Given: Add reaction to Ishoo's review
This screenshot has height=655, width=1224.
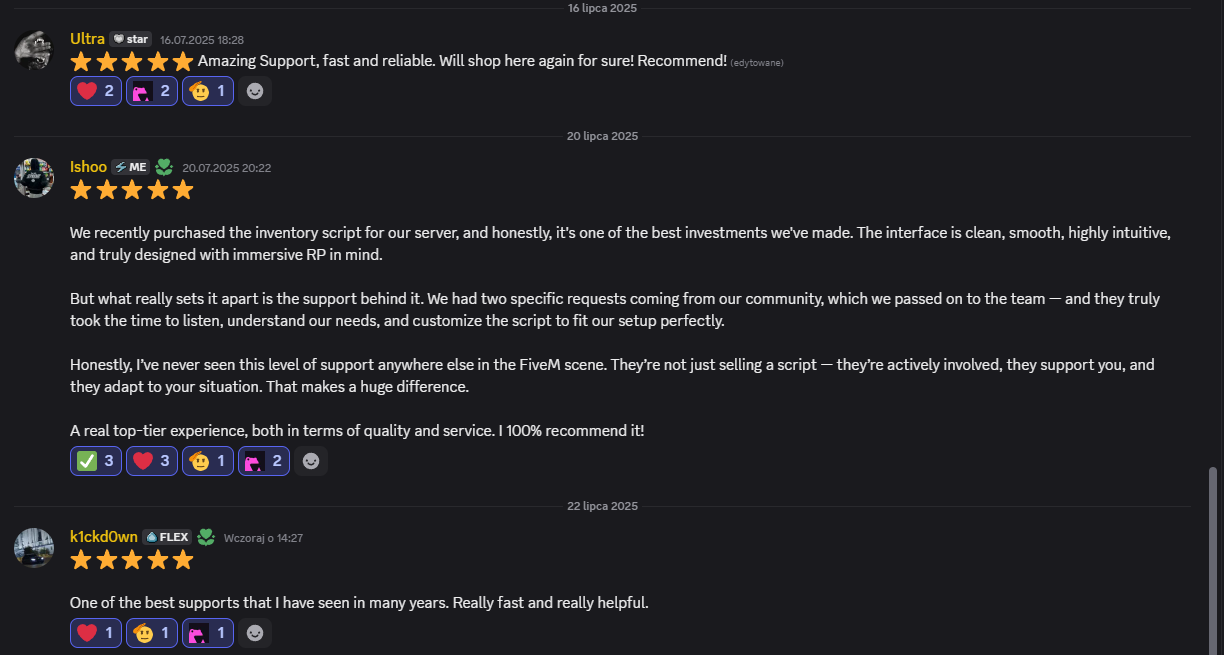Looking at the screenshot, I should [311, 461].
